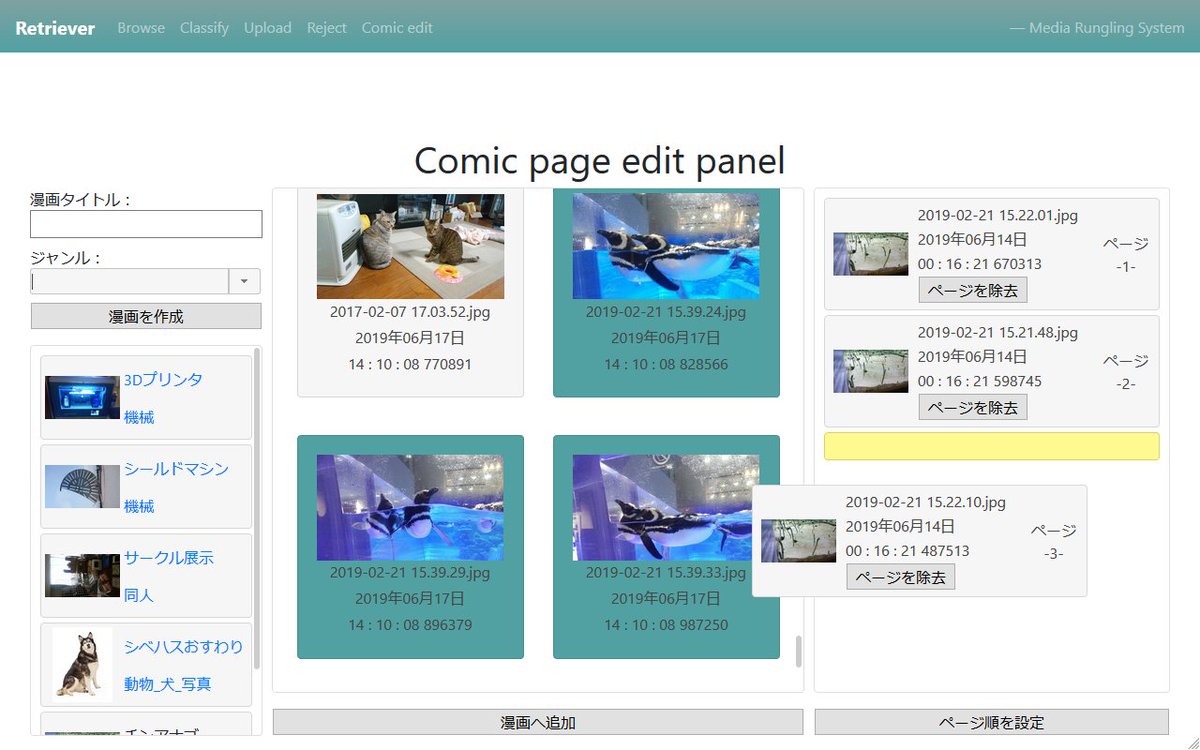Open the シールドマシン comic link

pyautogui.click(x=176, y=469)
